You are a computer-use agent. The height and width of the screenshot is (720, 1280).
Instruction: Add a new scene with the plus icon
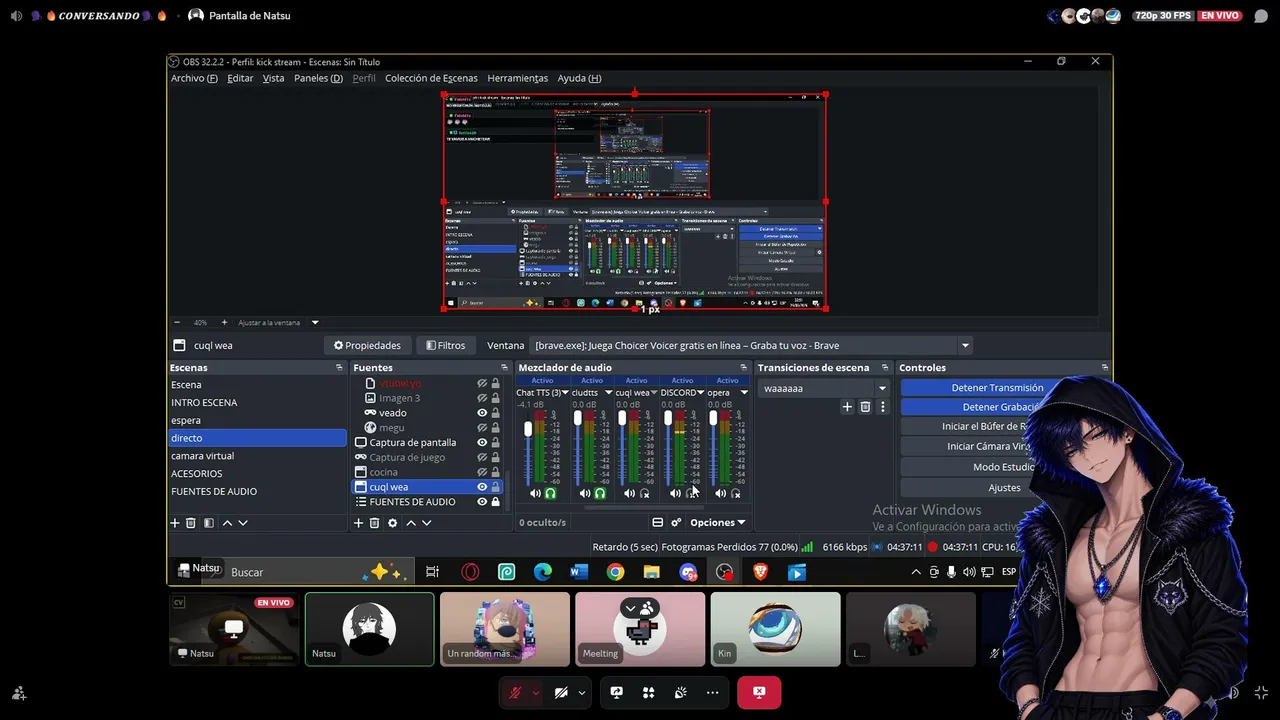click(175, 523)
